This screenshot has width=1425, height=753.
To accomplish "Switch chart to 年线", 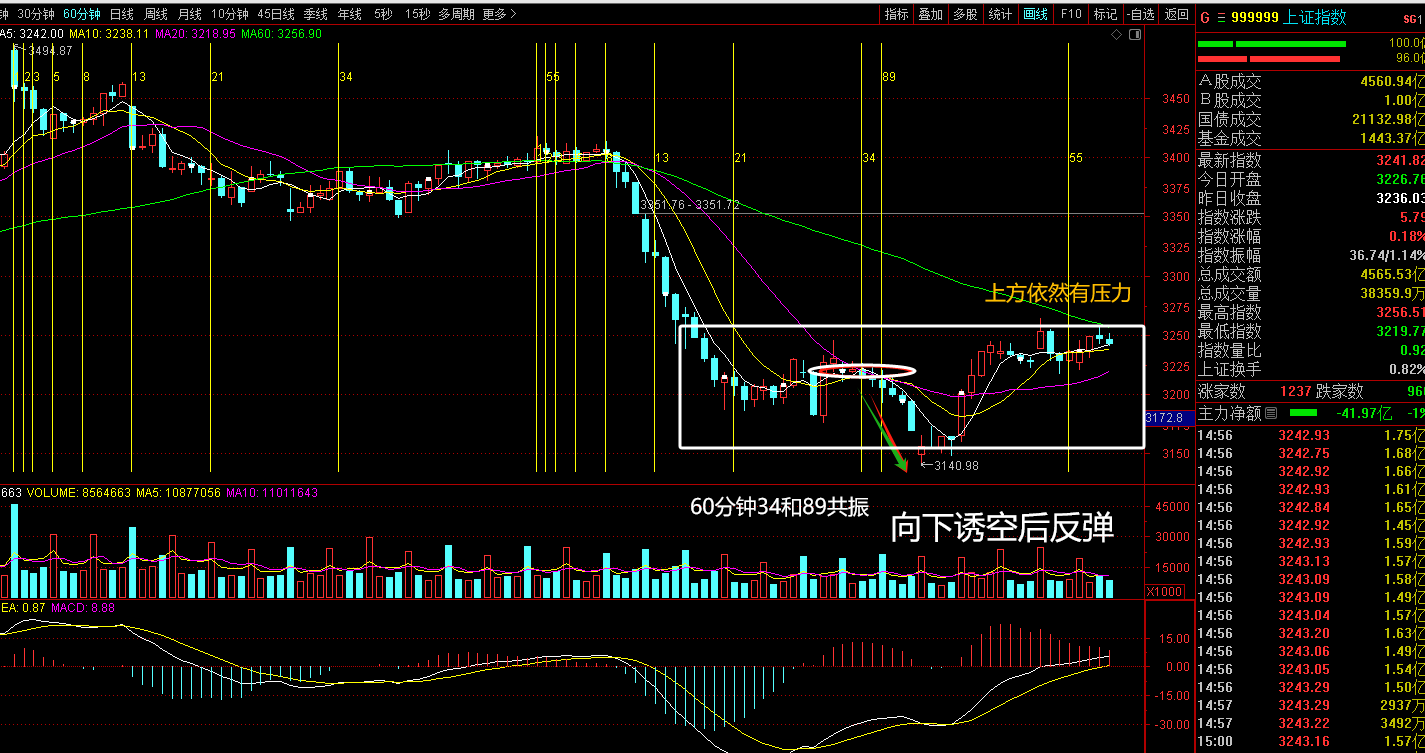I will click(x=349, y=14).
